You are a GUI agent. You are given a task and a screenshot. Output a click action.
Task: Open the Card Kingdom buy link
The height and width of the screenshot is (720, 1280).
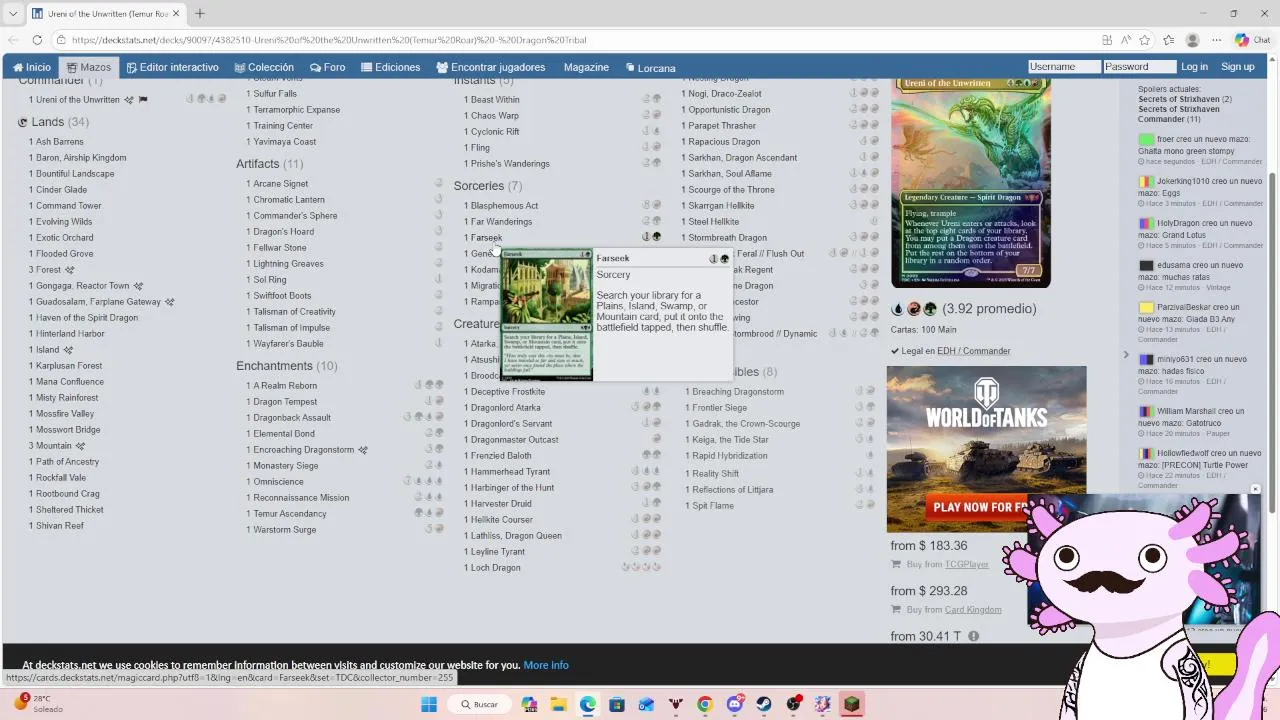click(x=973, y=610)
